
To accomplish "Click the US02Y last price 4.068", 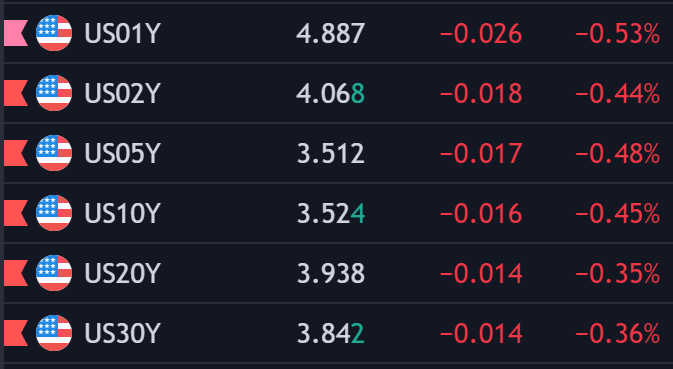I will (330, 94).
